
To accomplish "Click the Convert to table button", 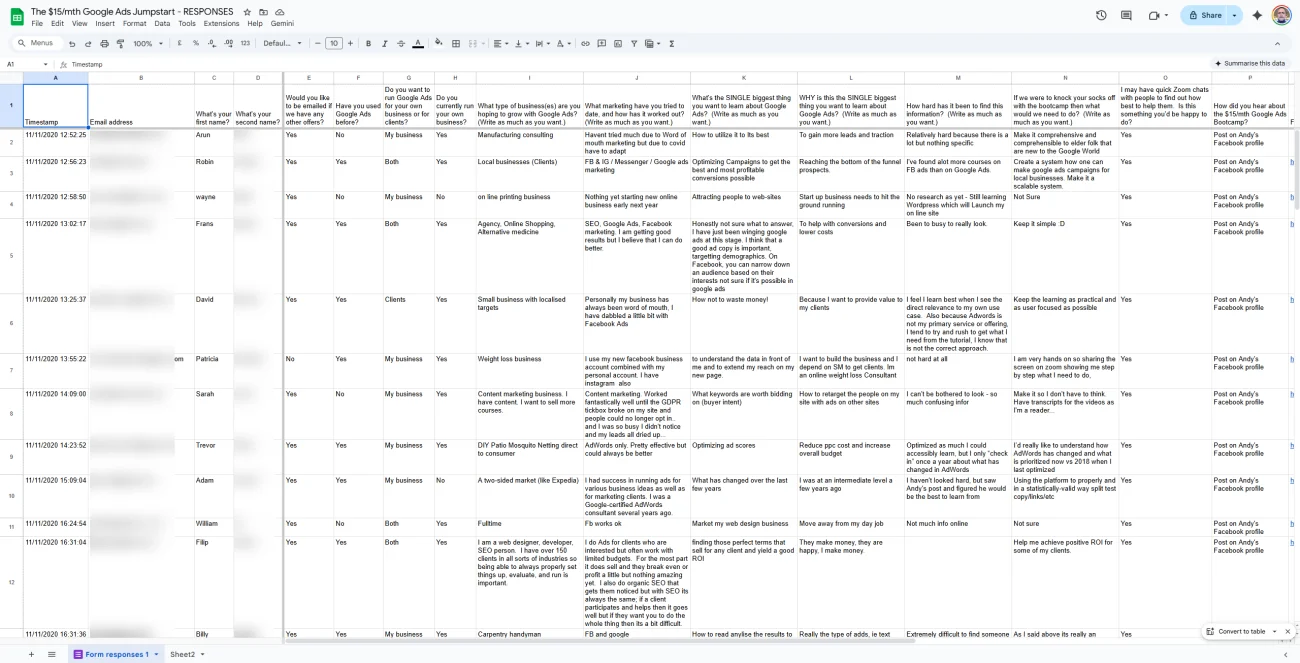I will click(1235, 632).
